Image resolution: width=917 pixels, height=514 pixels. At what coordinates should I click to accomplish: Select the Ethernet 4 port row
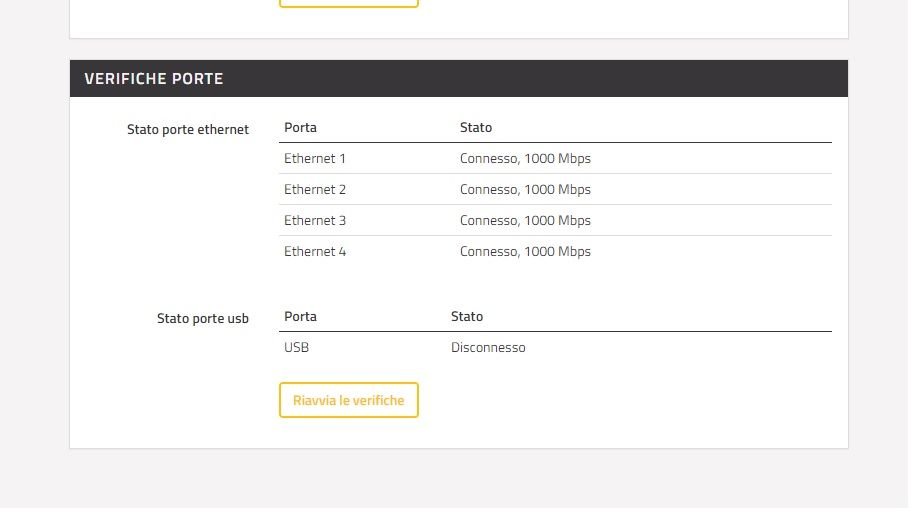tap(555, 251)
